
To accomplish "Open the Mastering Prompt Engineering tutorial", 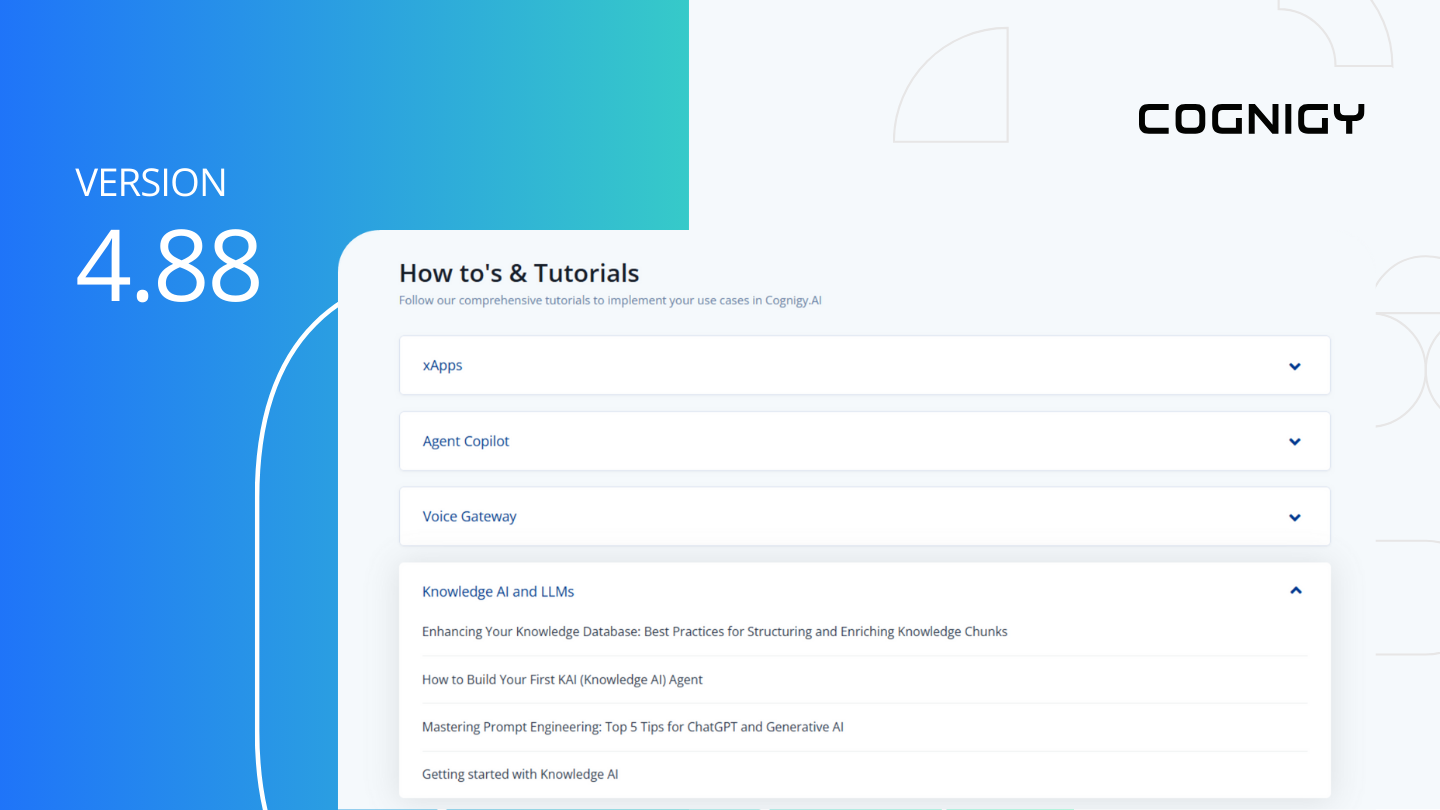I will [x=632, y=727].
